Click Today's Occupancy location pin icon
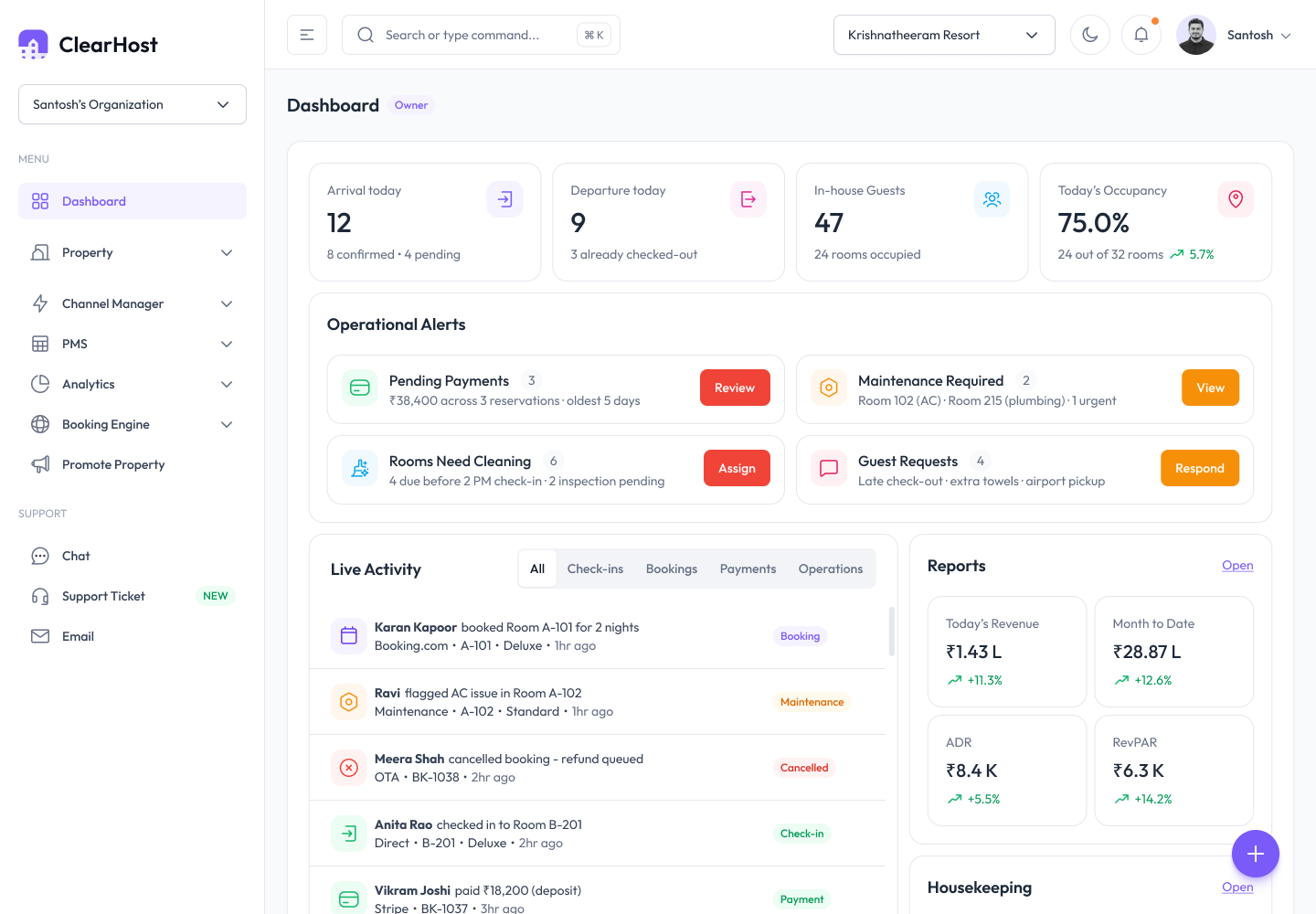This screenshot has height=914, width=1316. click(x=1236, y=199)
